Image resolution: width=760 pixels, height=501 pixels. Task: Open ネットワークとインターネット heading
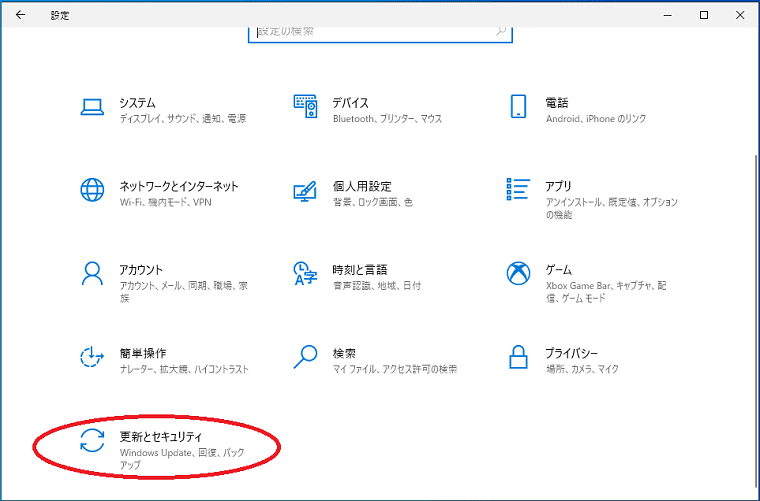tap(179, 187)
